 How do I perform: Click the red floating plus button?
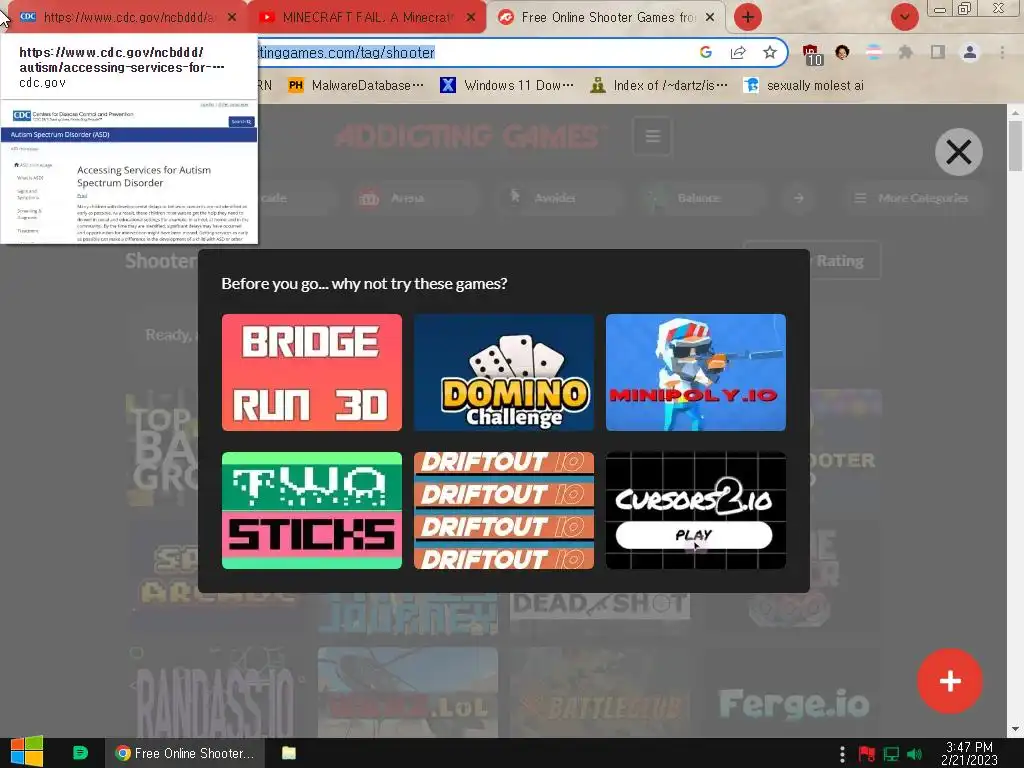(x=950, y=681)
